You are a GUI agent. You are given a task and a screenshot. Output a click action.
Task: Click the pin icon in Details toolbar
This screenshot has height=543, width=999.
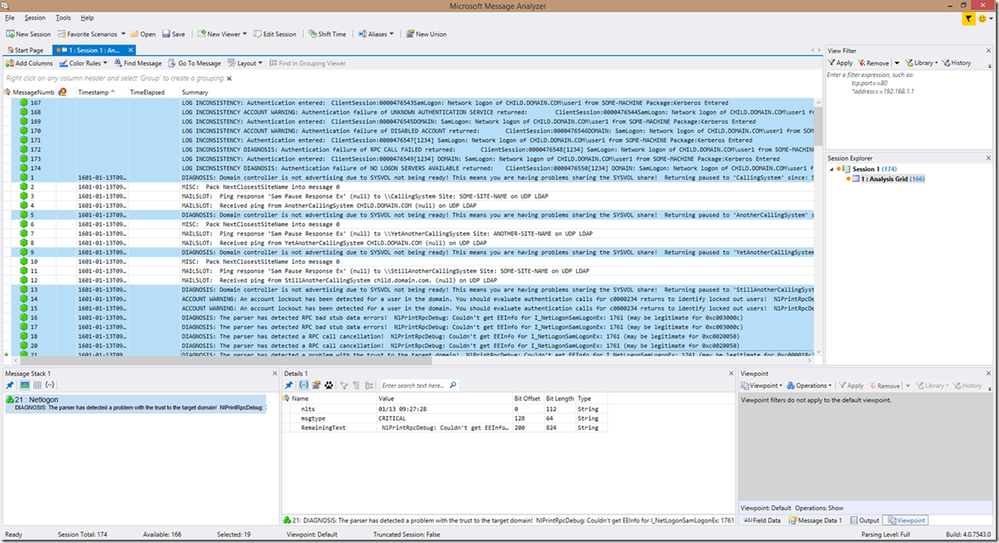[x=289, y=385]
